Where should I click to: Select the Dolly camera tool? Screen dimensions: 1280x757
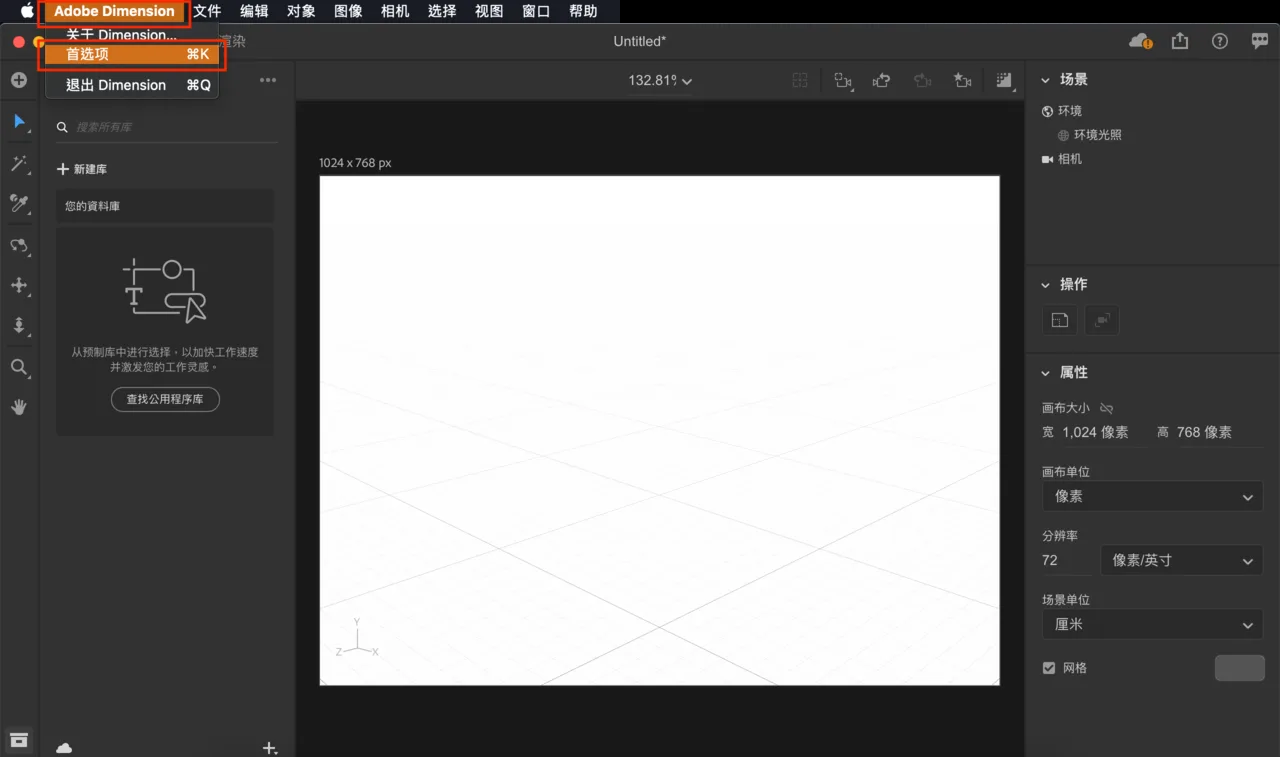[x=19, y=326]
